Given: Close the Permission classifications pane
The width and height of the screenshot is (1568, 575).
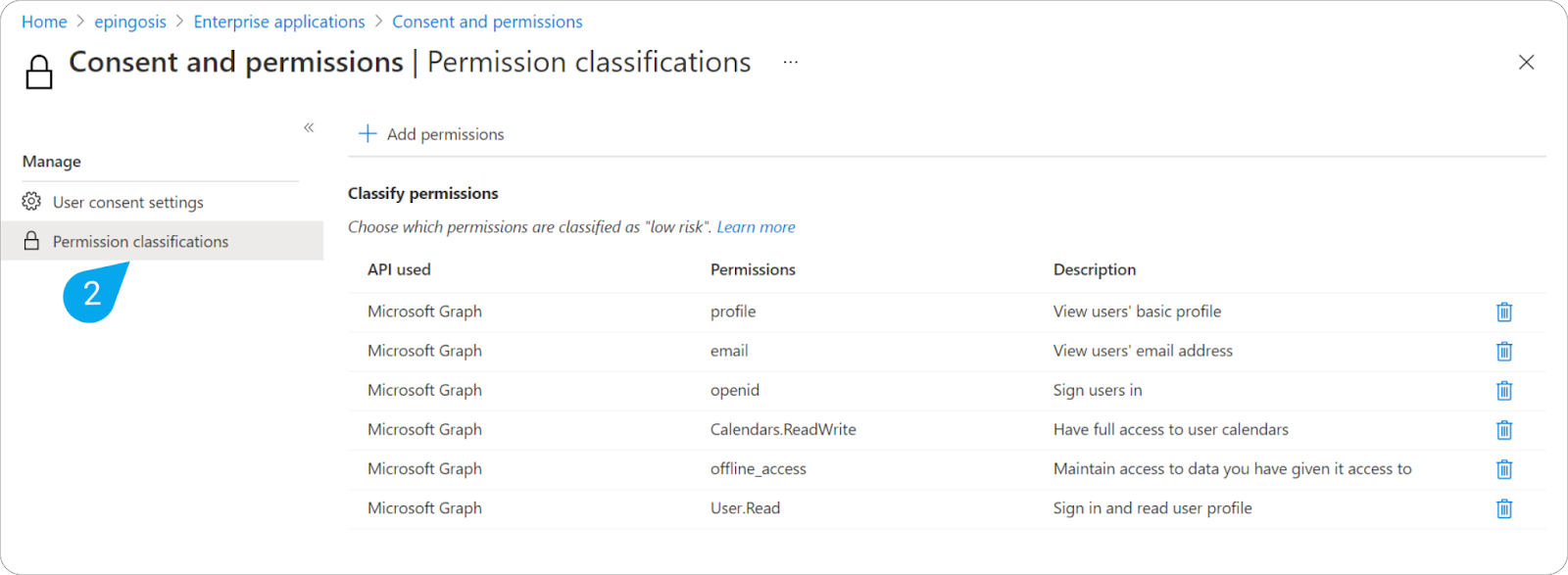Looking at the screenshot, I should pyautogui.click(x=1526, y=62).
